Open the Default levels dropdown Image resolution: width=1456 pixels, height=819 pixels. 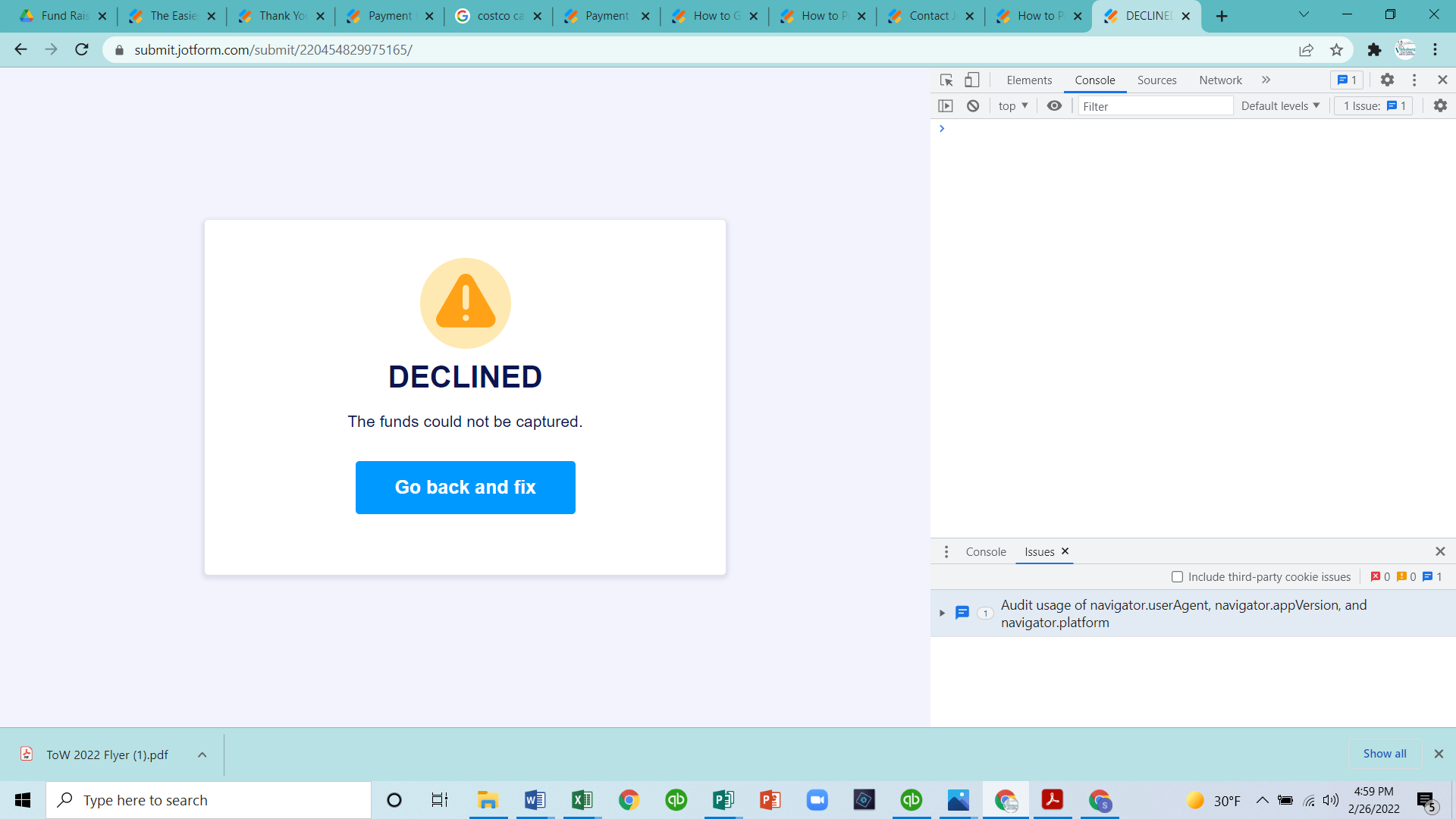click(x=1280, y=106)
